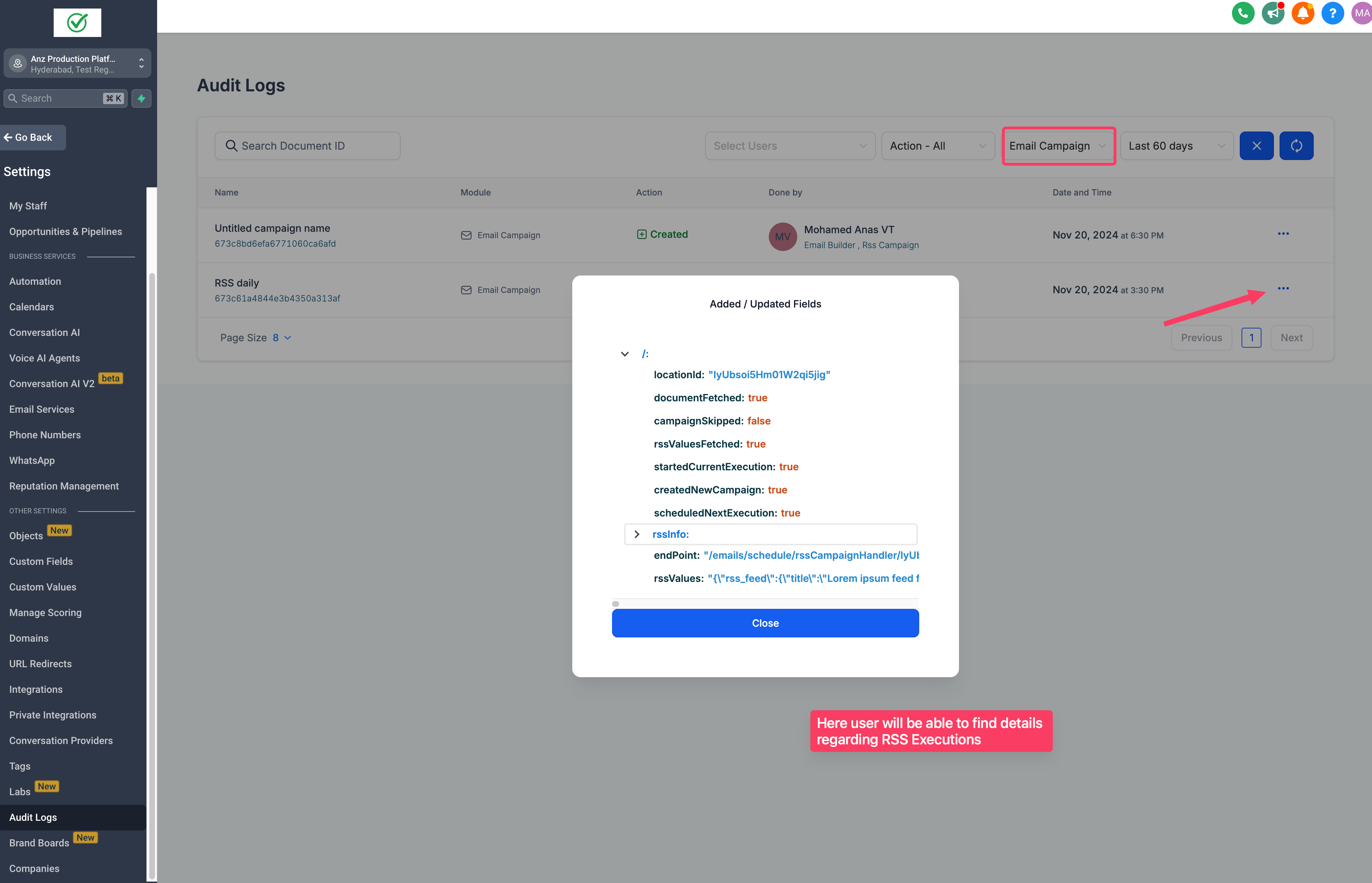Click the magnifier icon in Search Document ID

click(x=231, y=146)
